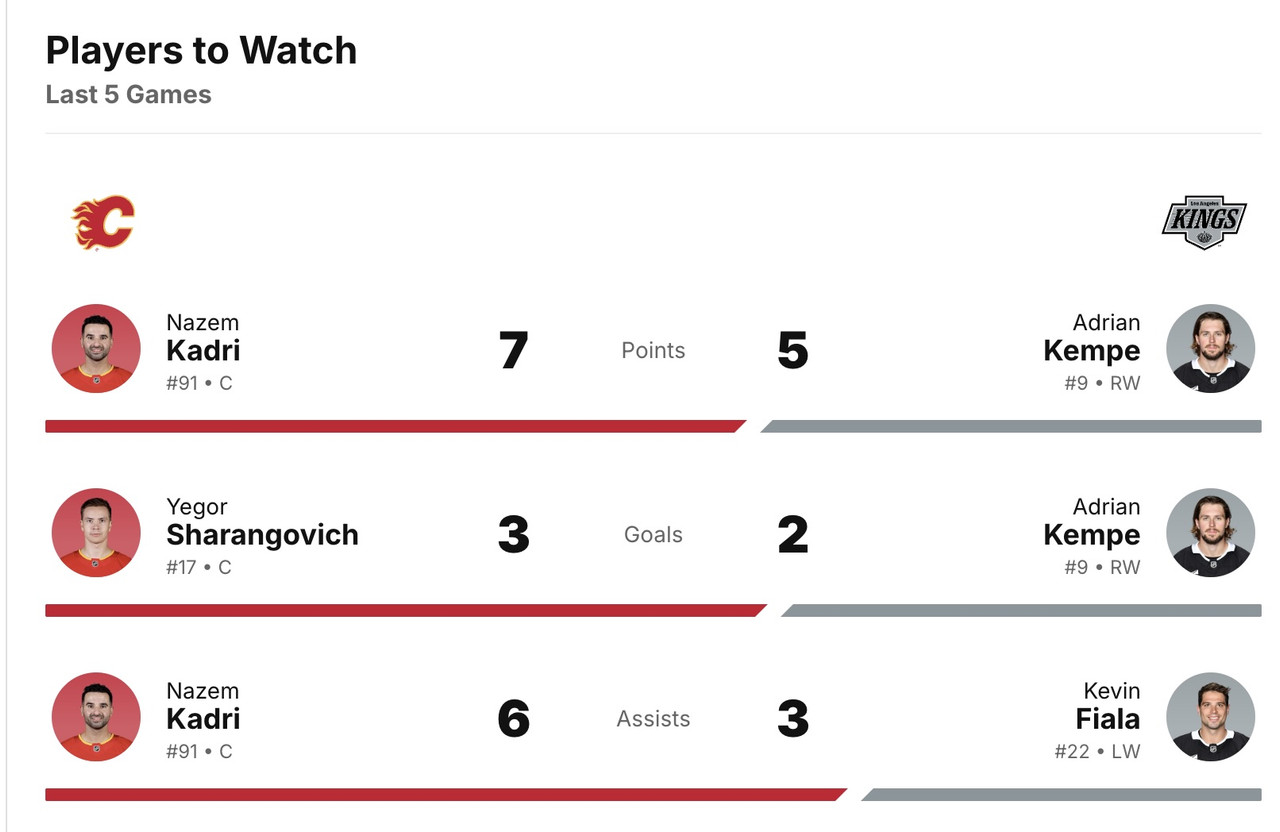Image resolution: width=1280 pixels, height=832 pixels.
Task: Click the Calgary Flames team logo
Action: (103, 222)
